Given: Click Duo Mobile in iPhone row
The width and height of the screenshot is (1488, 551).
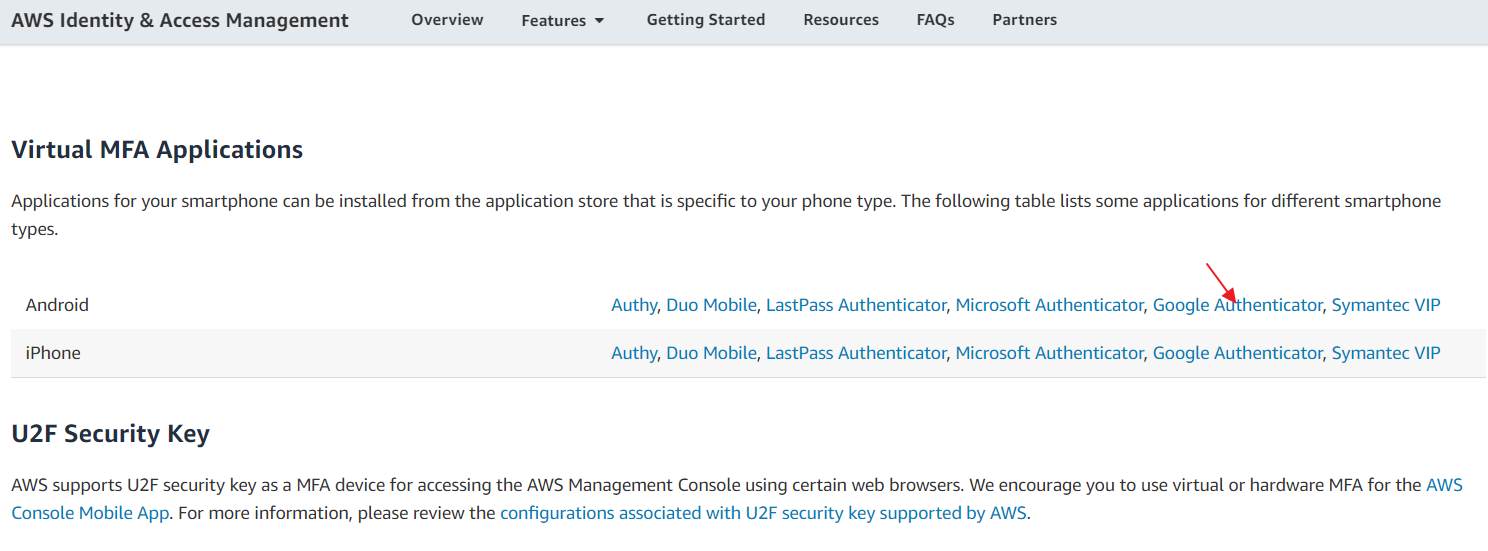Looking at the screenshot, I should [711, 353].
